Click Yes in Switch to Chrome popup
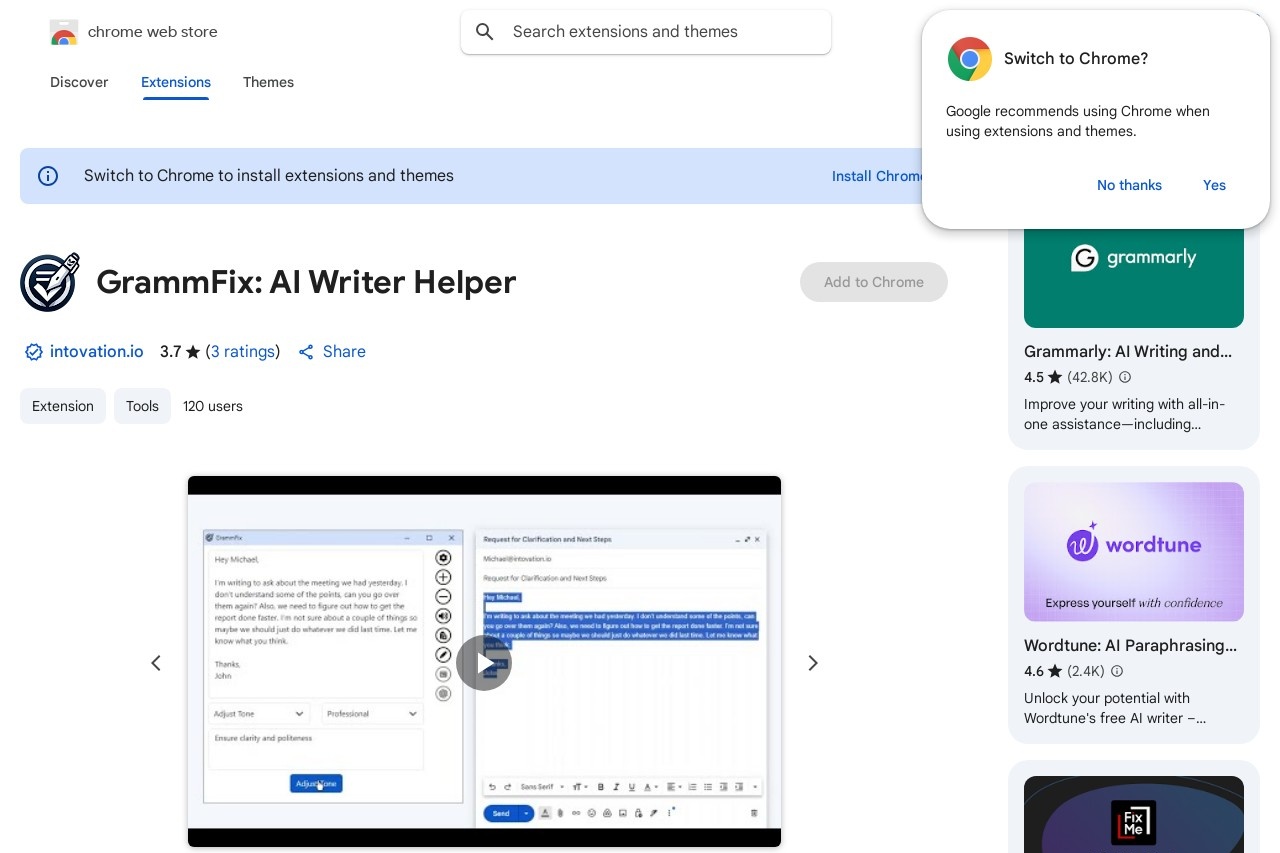The image size is (1280, 853). [1214, 185]
